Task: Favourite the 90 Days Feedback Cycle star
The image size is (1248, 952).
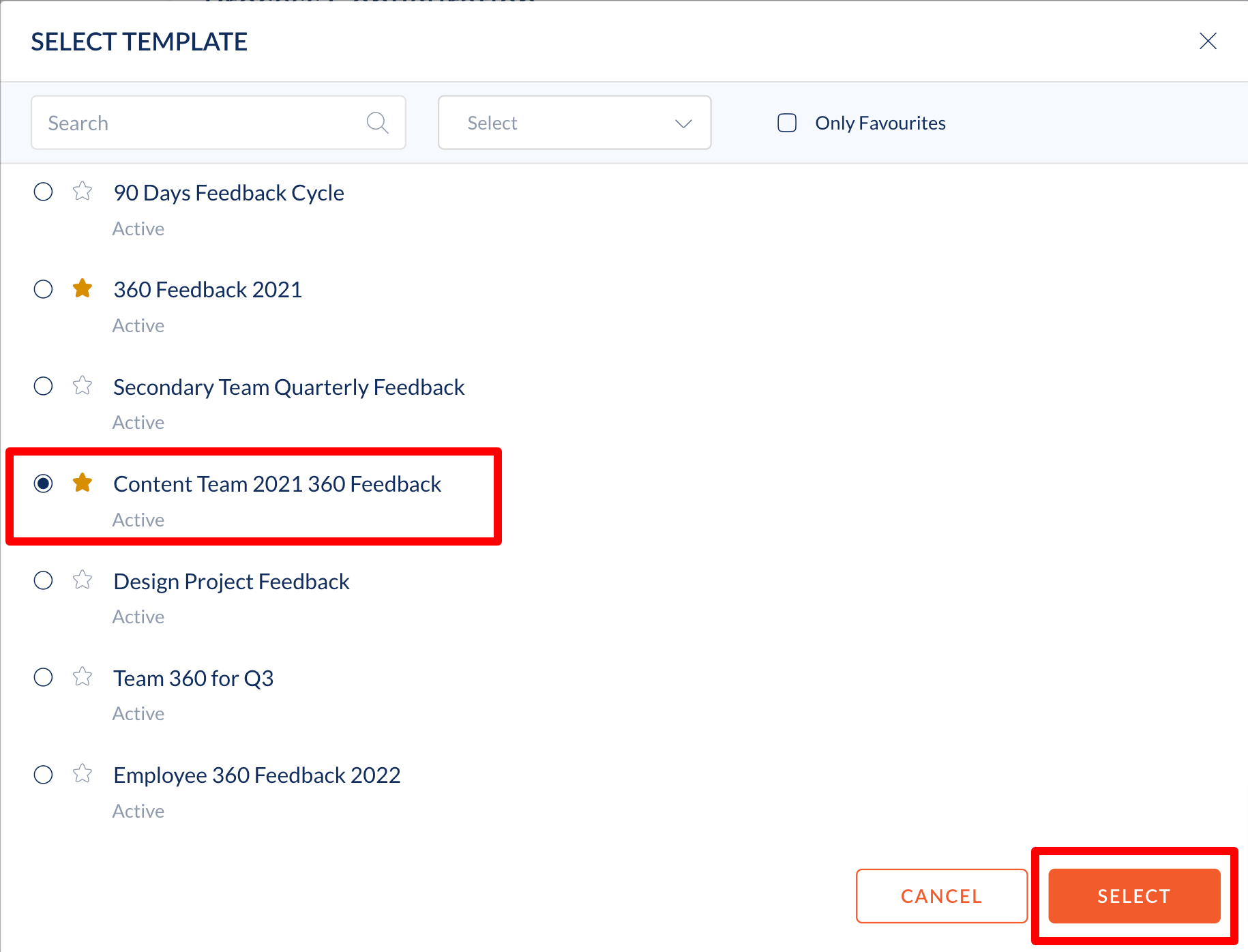Action: click(x=83, y=191)
